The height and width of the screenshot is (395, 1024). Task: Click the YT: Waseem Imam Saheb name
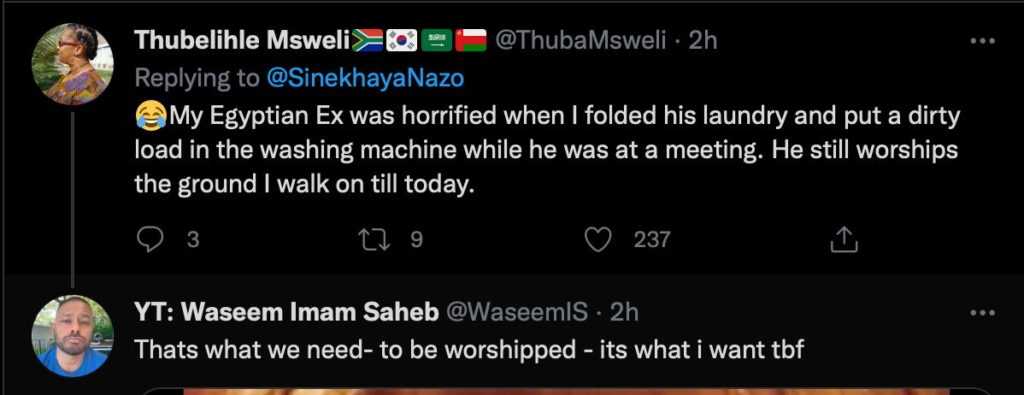(287, 313)
